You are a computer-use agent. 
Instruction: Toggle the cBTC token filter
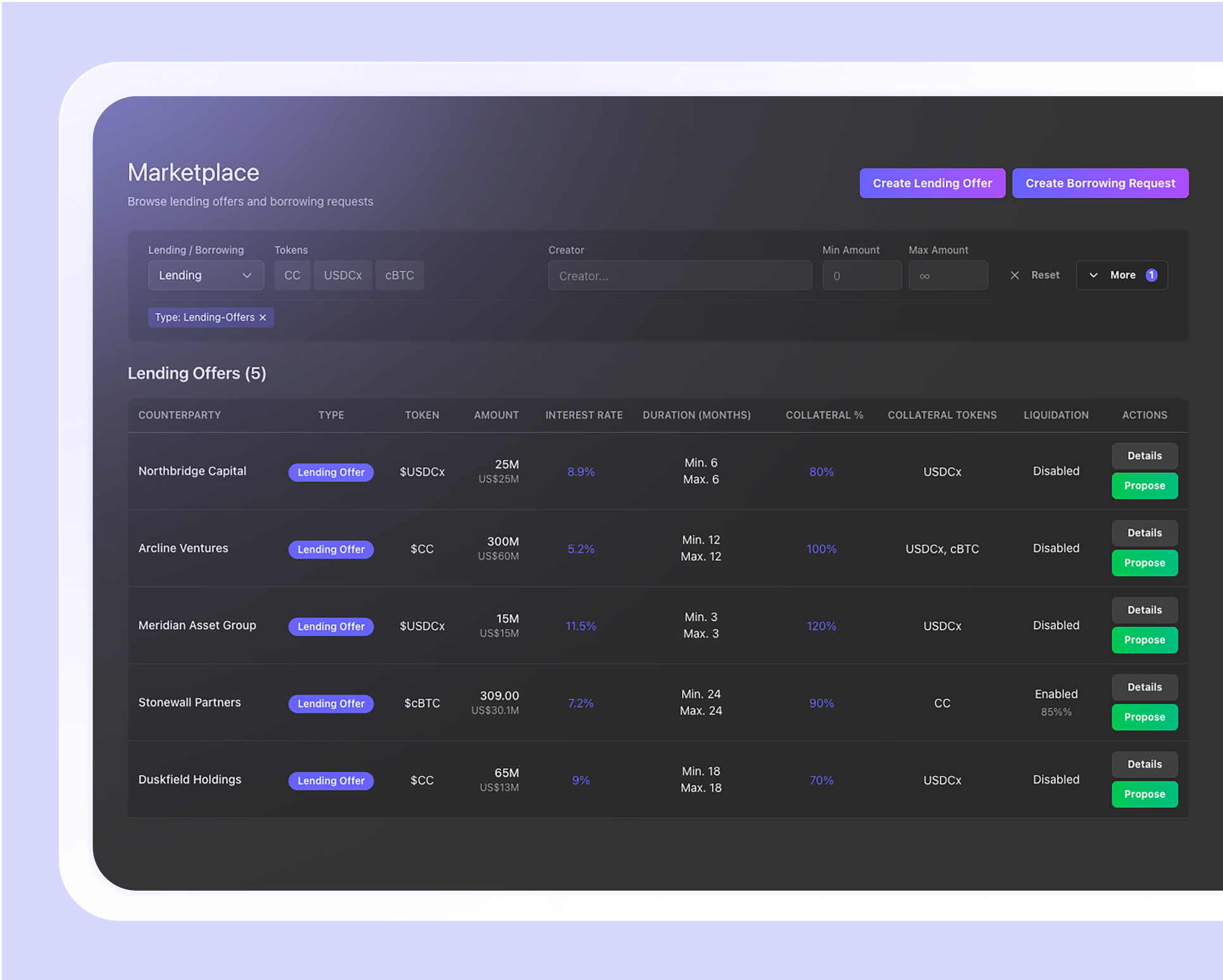coord(399,275)
